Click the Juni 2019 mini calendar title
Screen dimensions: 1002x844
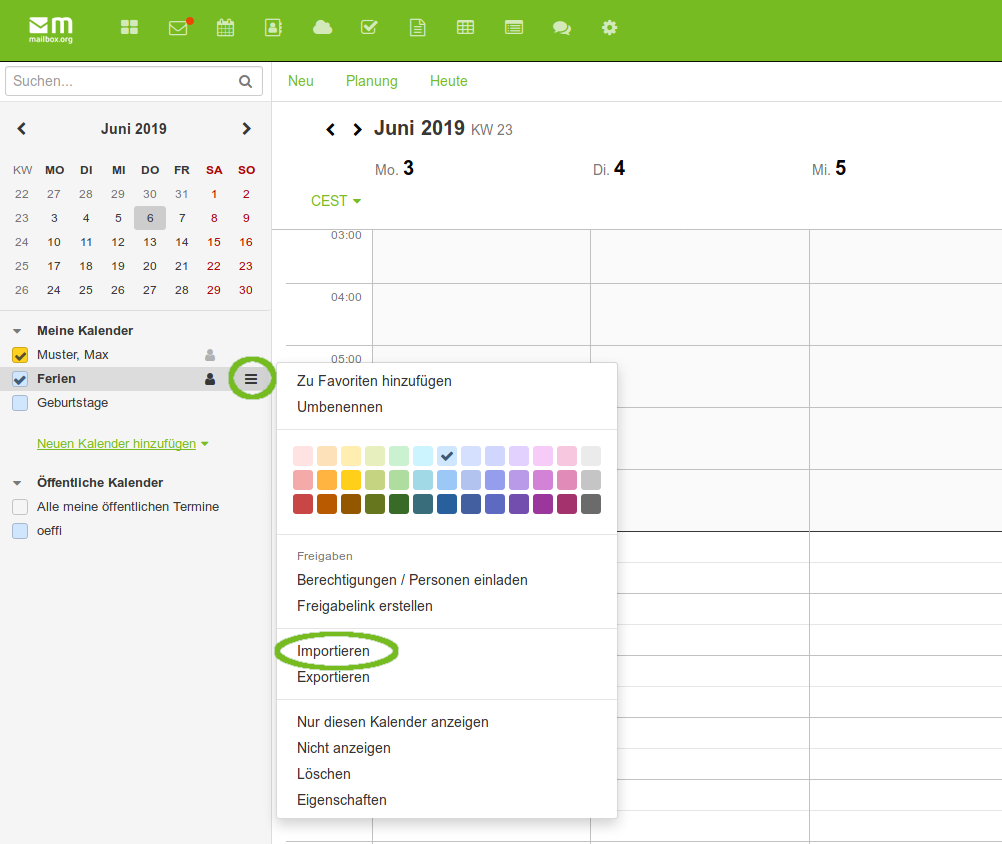pos(134,129)
